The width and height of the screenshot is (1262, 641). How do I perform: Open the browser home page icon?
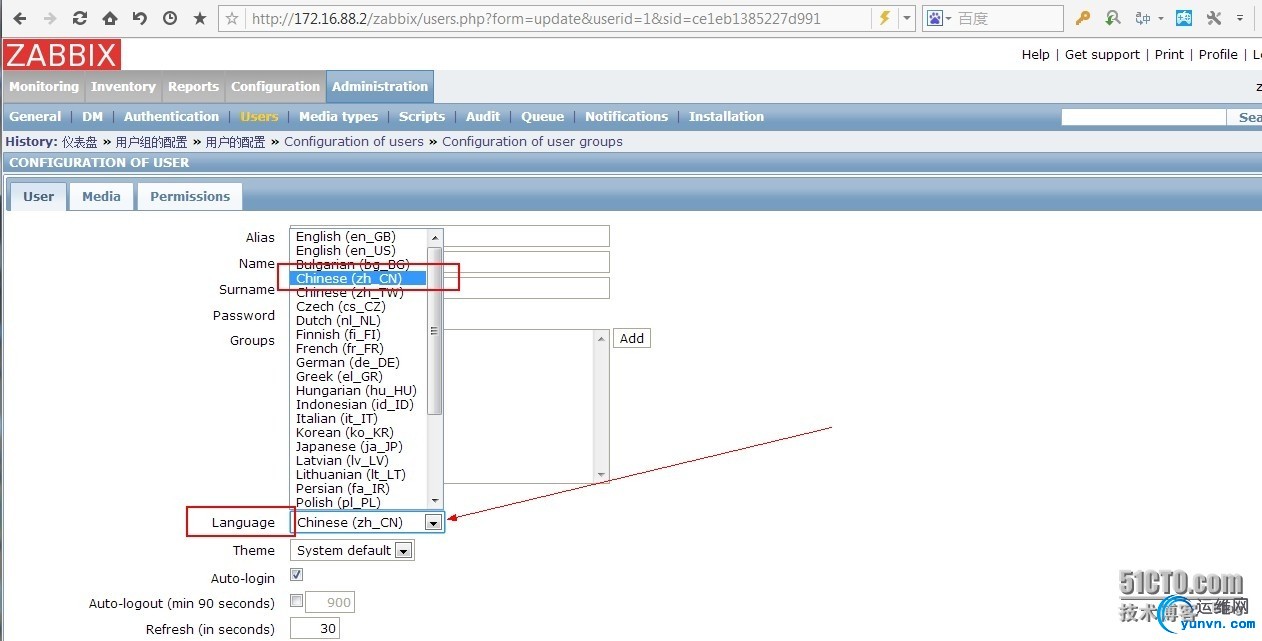point(110,18)
